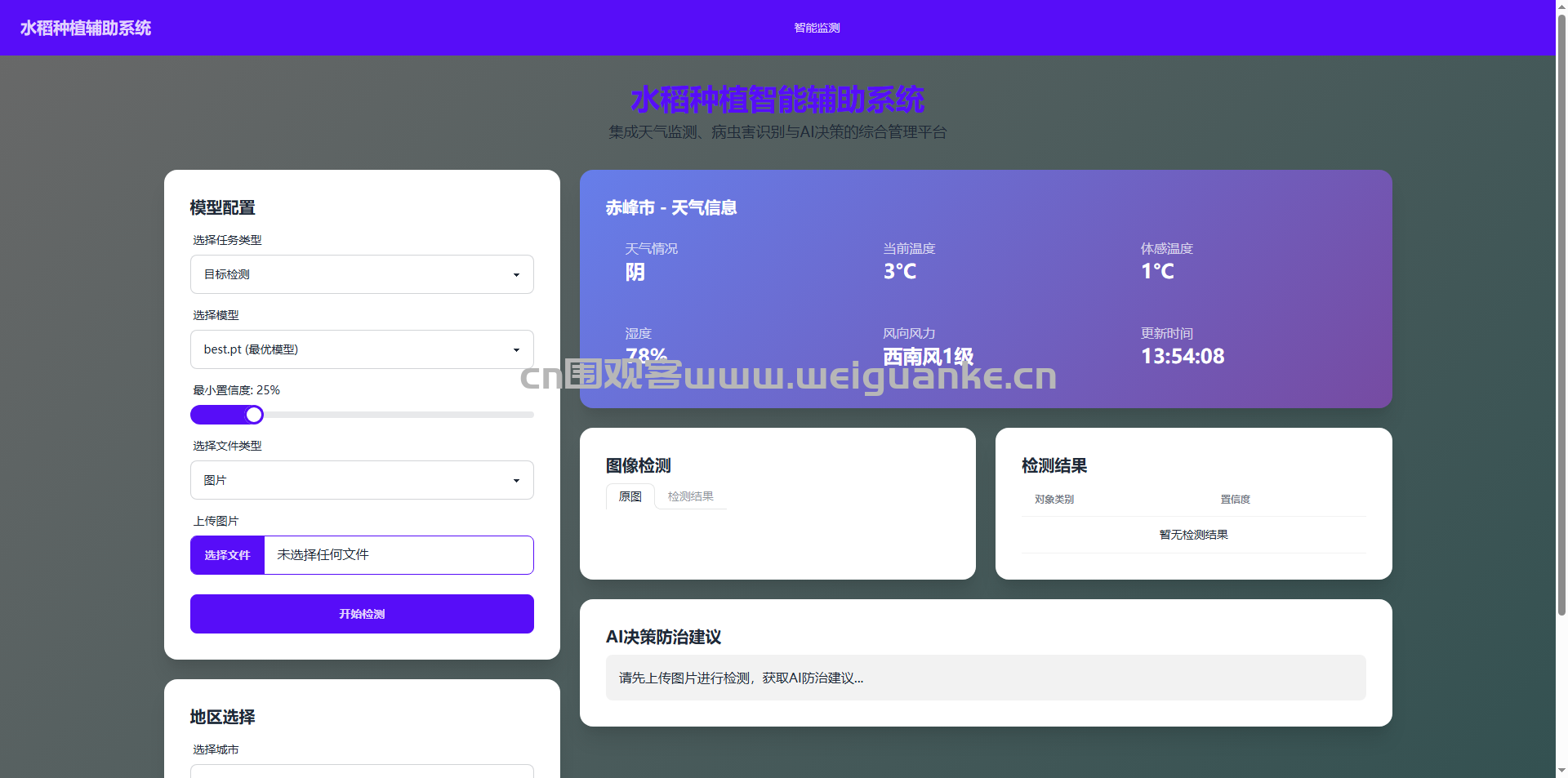The image size is (1568, 778).
Task: Click the 水稻种植辅助系统 brand in navbar
Action: click(x=86, y=28)
